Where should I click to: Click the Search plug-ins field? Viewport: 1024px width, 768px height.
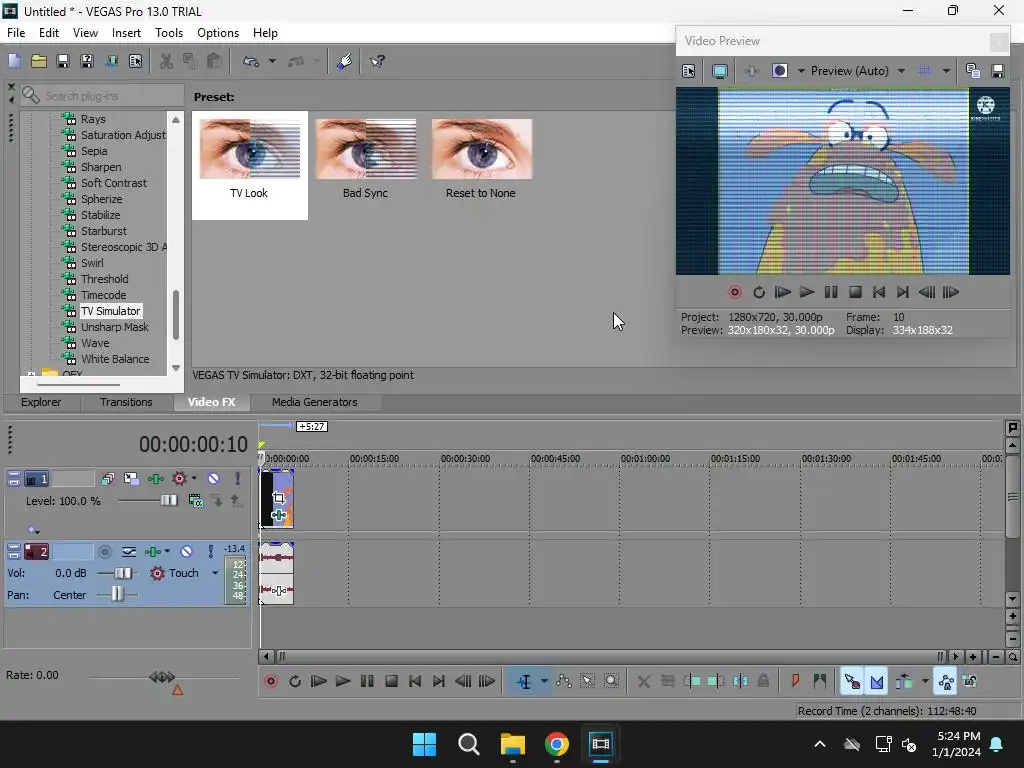click(102, 96)
